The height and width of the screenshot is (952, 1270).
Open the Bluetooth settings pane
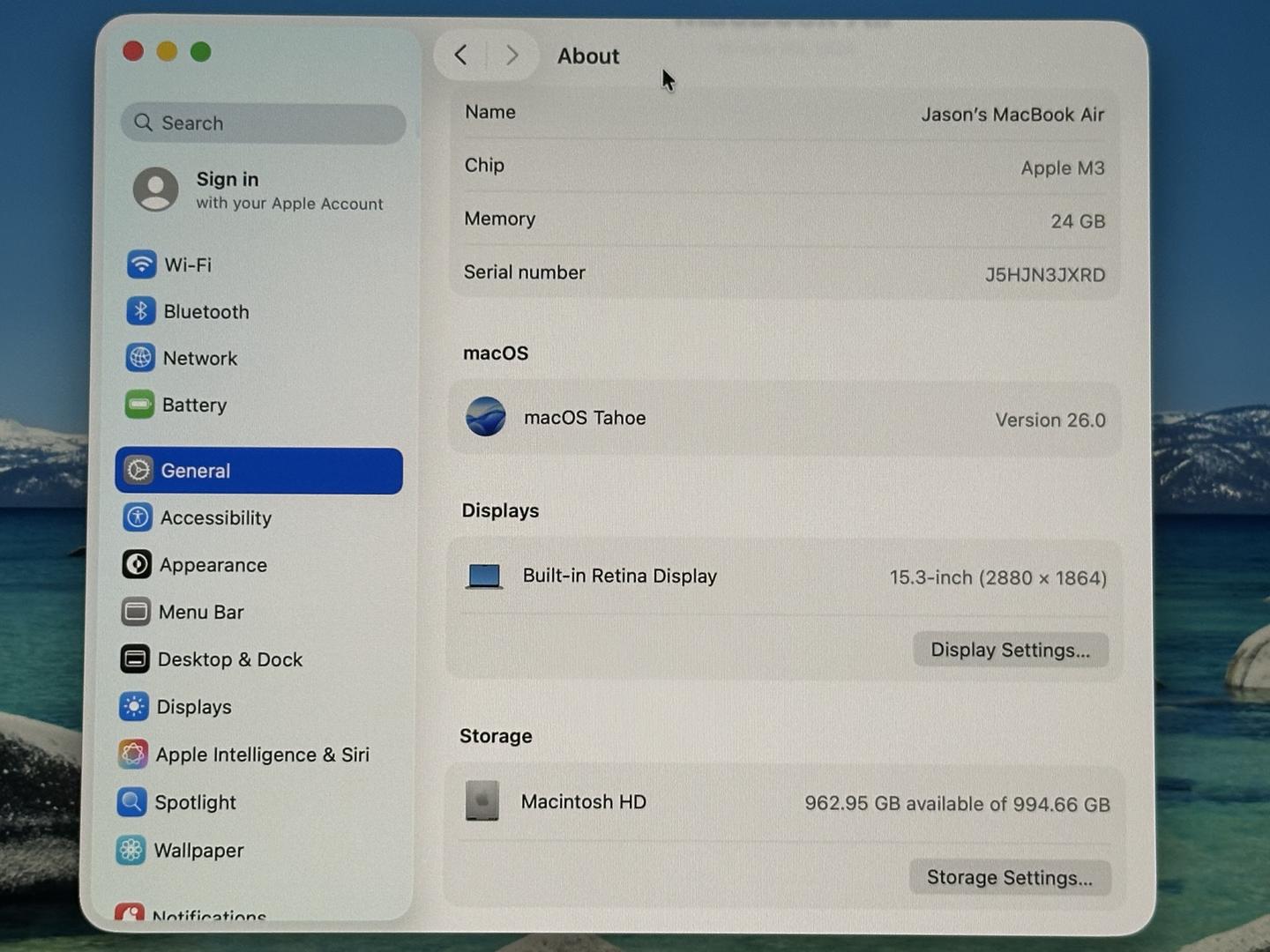(x=205, y=311)
